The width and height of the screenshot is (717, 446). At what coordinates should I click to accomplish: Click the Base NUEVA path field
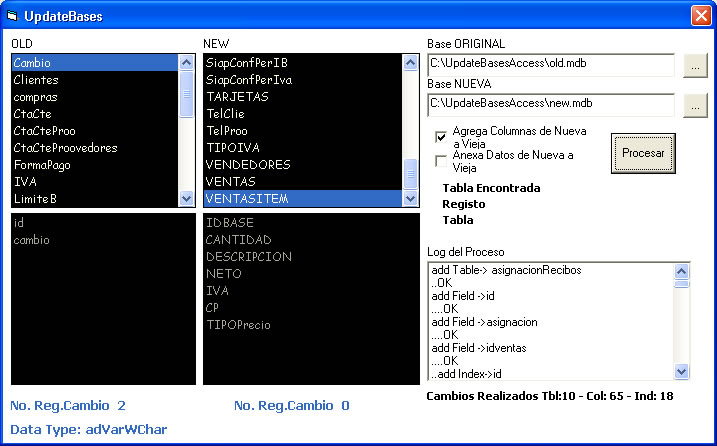tap(551, 104)
